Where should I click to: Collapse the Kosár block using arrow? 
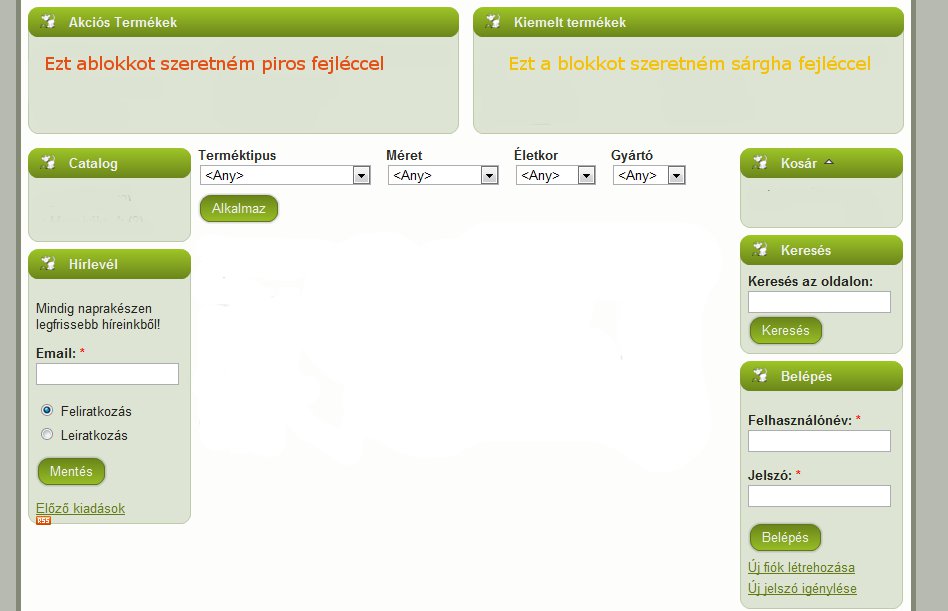pos(828,162)
